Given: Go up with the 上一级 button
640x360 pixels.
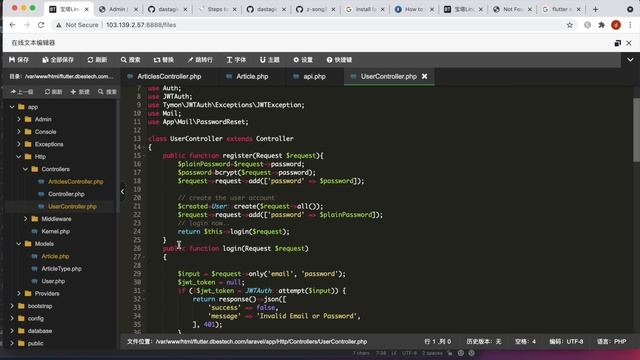Looking at the screenshot, I should [x=22, y=92].
